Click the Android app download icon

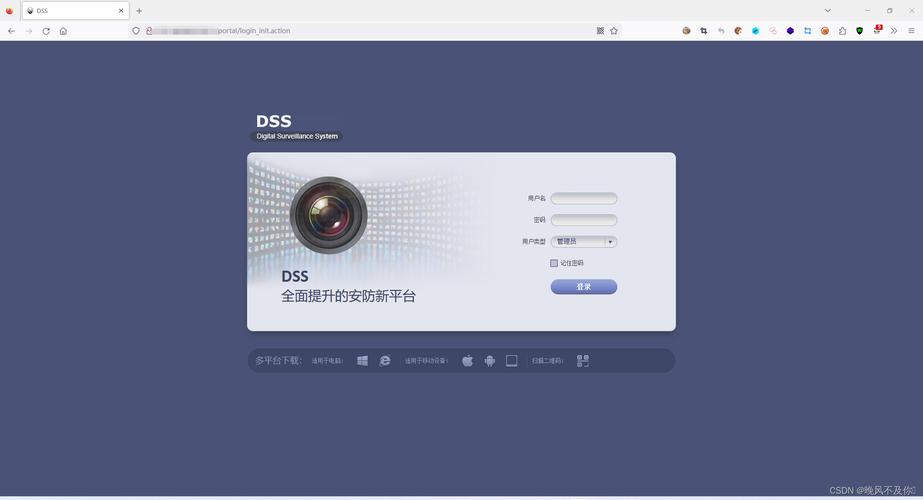tap(490, 361)
